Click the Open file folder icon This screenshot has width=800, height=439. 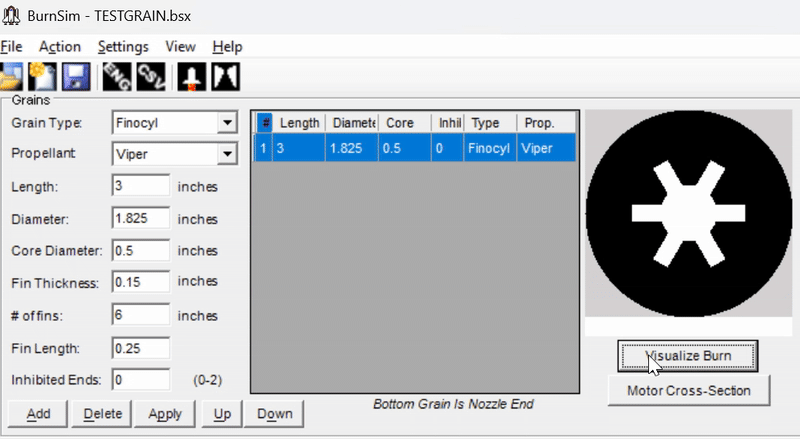coord(12,76)
